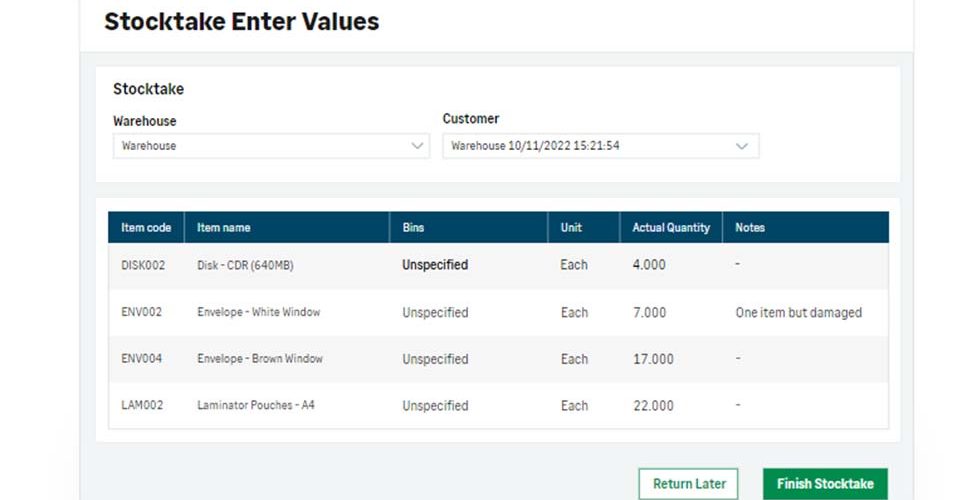967x500 pixels.
Task: Select the DISK002 item code row
Action: [498, 266]
